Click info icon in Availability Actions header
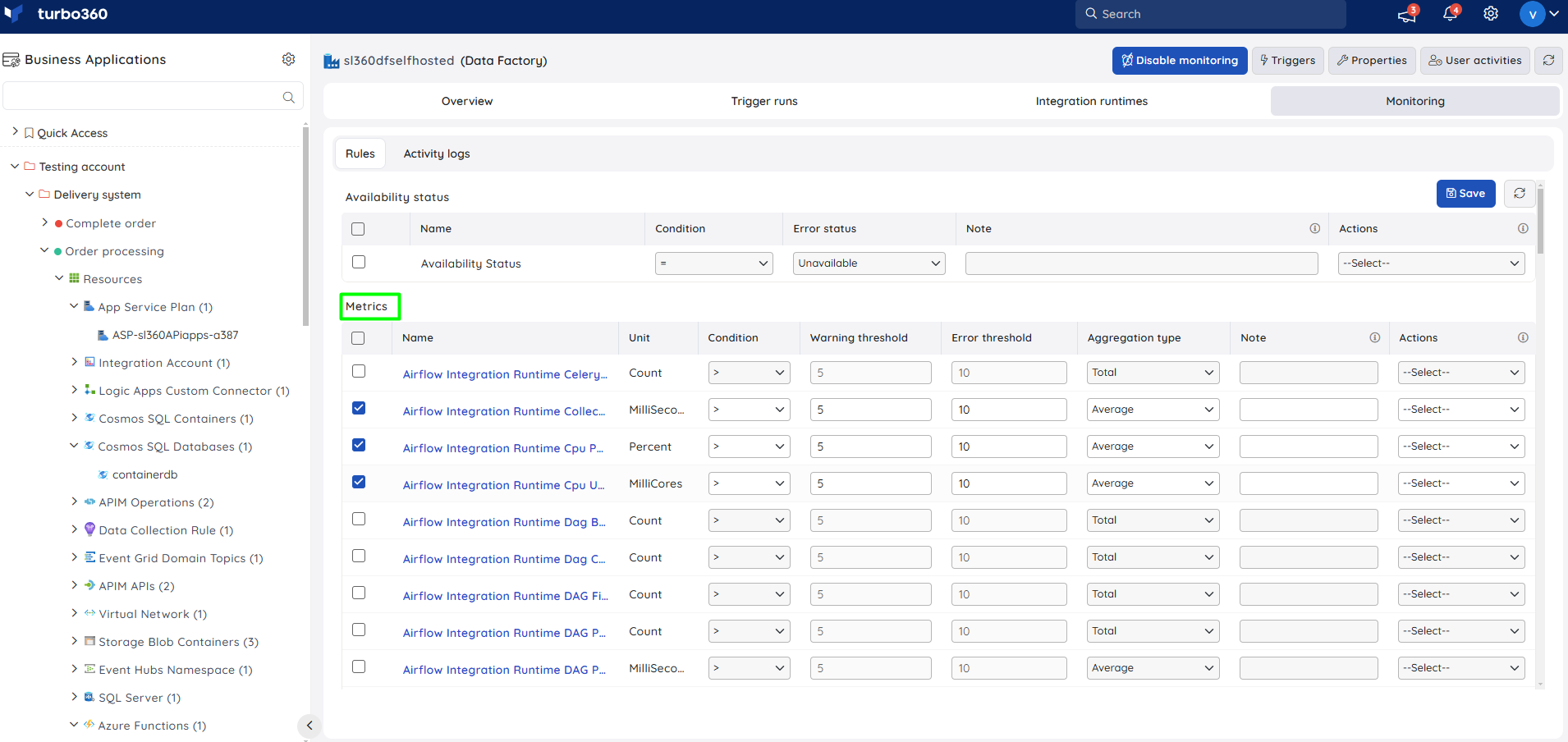 [x=1523, y=228]
